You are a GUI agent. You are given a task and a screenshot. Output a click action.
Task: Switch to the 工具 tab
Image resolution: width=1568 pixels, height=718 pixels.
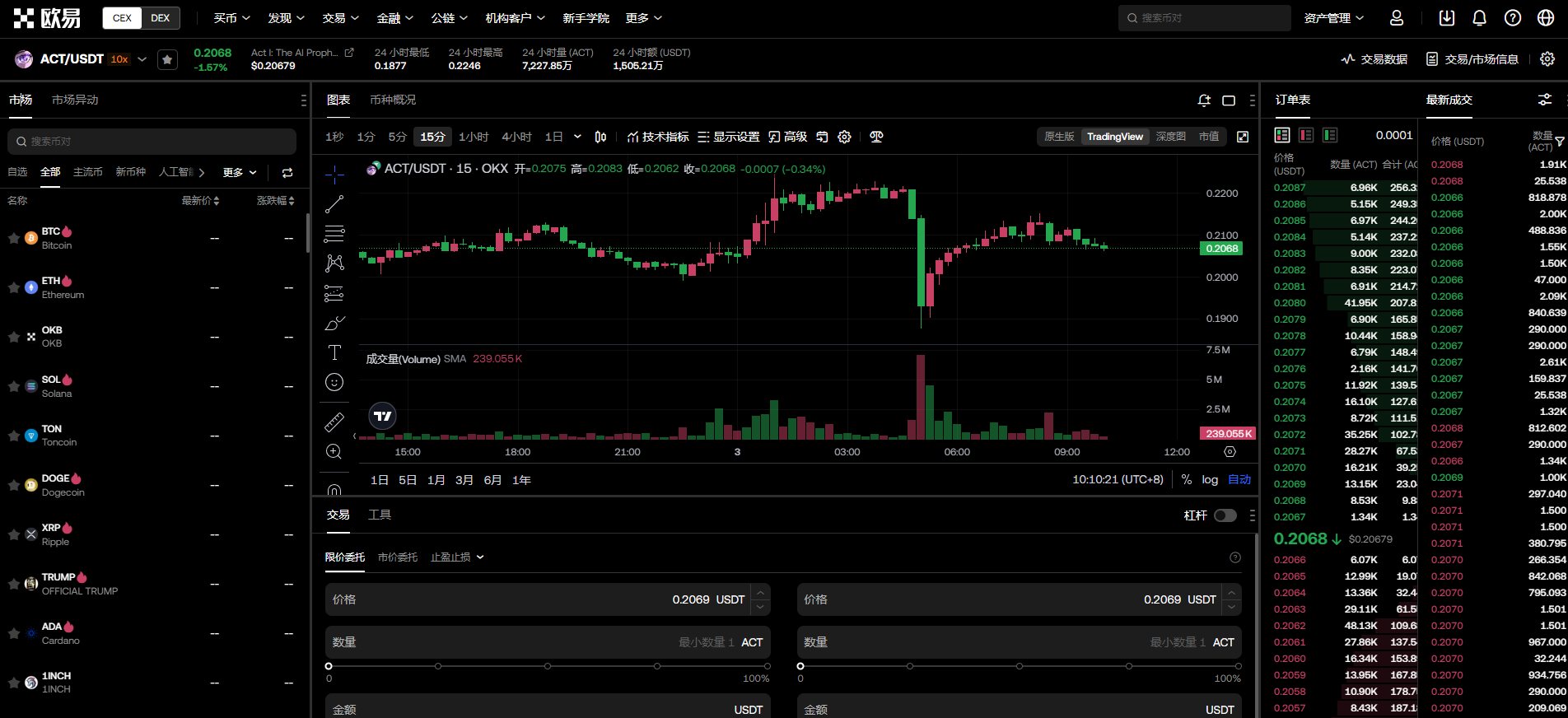(x=380, y=515)
